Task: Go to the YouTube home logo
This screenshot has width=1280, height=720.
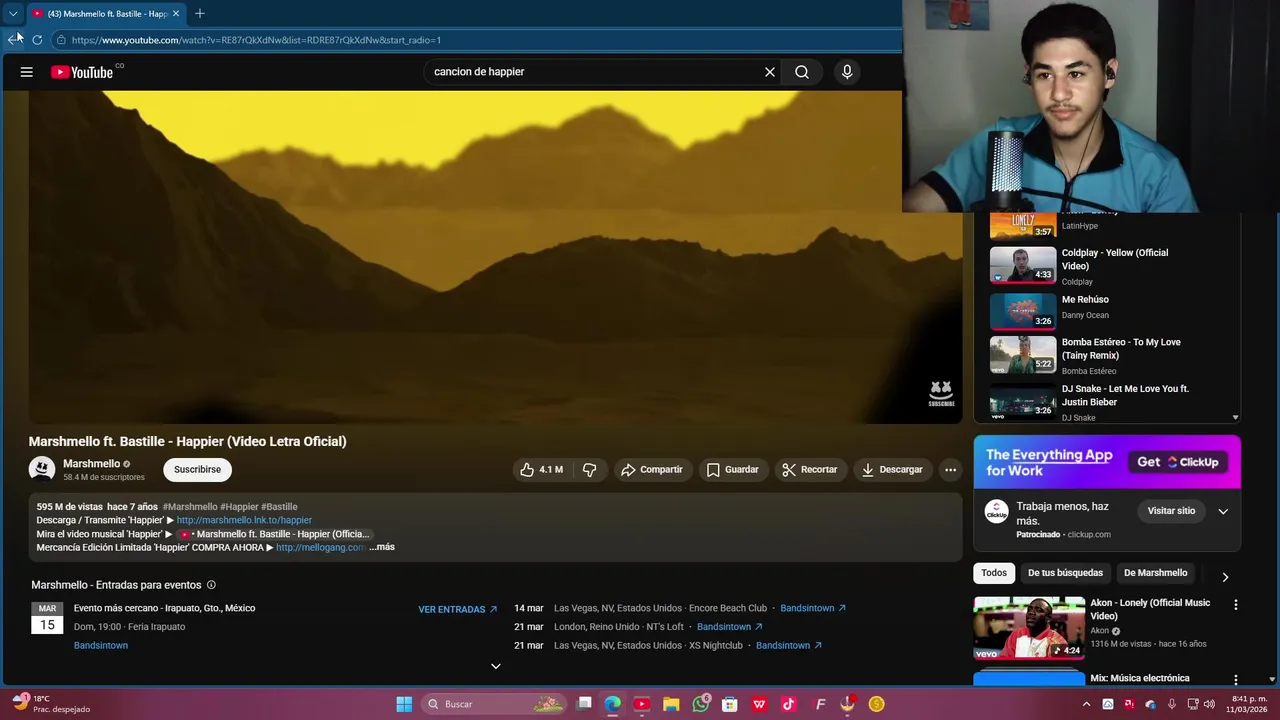Action: (82, 72)
